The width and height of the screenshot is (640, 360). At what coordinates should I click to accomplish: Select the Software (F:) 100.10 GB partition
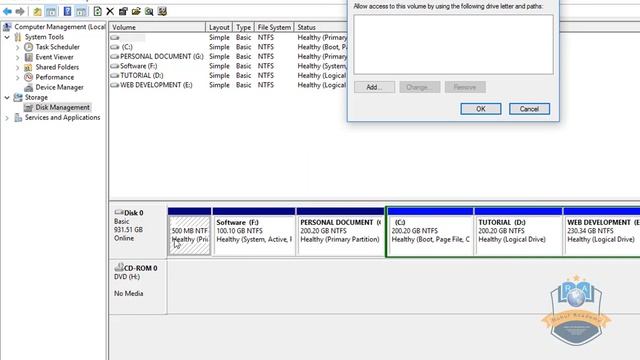(x=254, y=232)
